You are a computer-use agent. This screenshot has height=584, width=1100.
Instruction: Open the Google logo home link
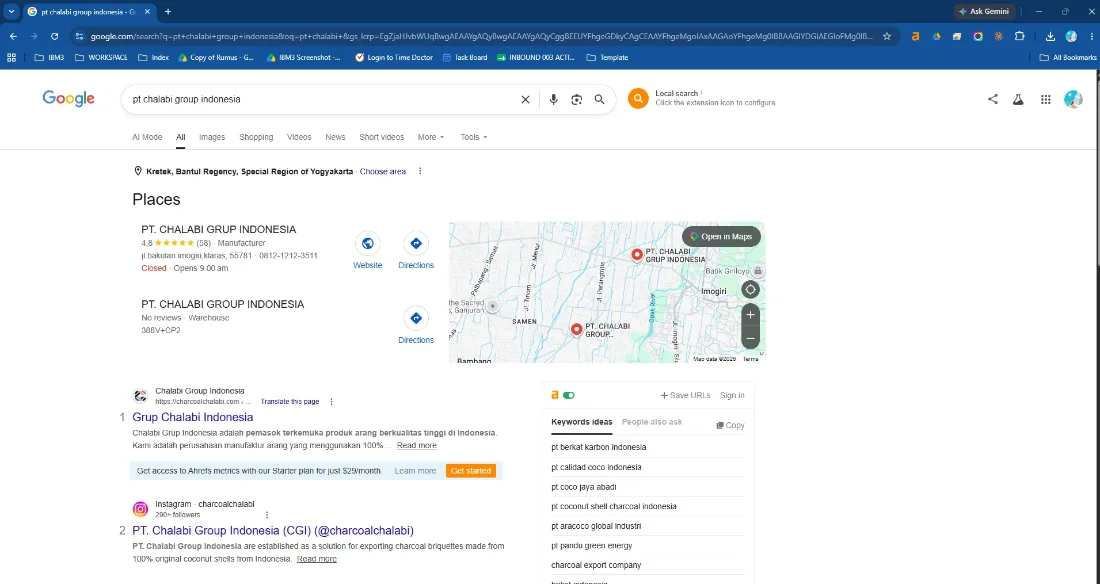pyautogui.click(x=68, y=99)
